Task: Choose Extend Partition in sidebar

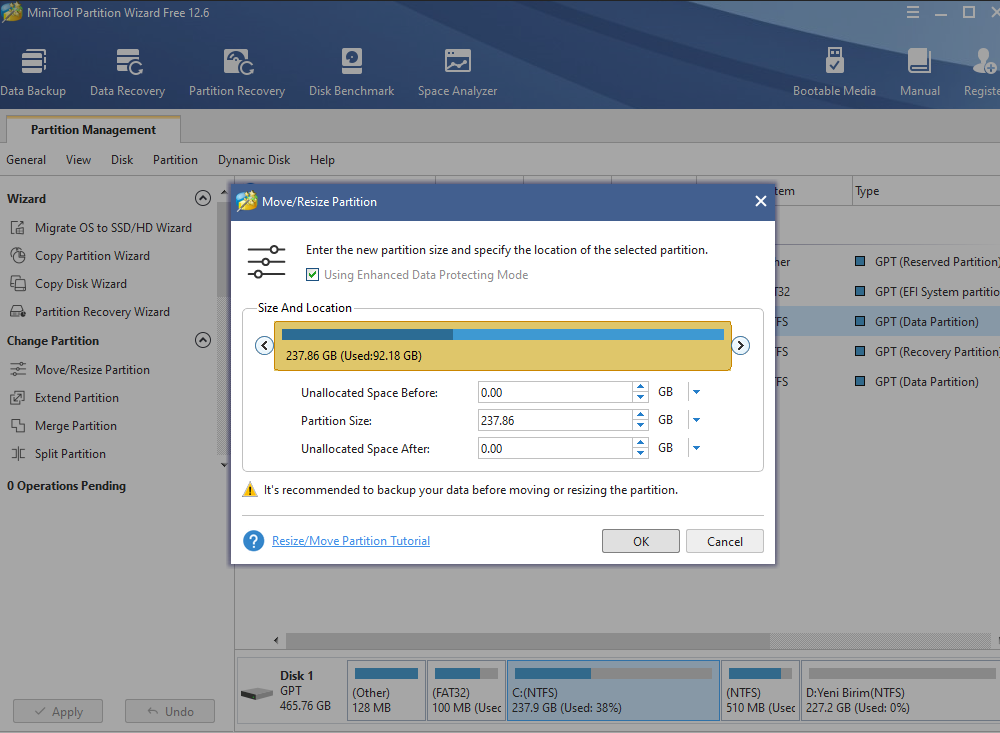Action: (x=64, y=398)
